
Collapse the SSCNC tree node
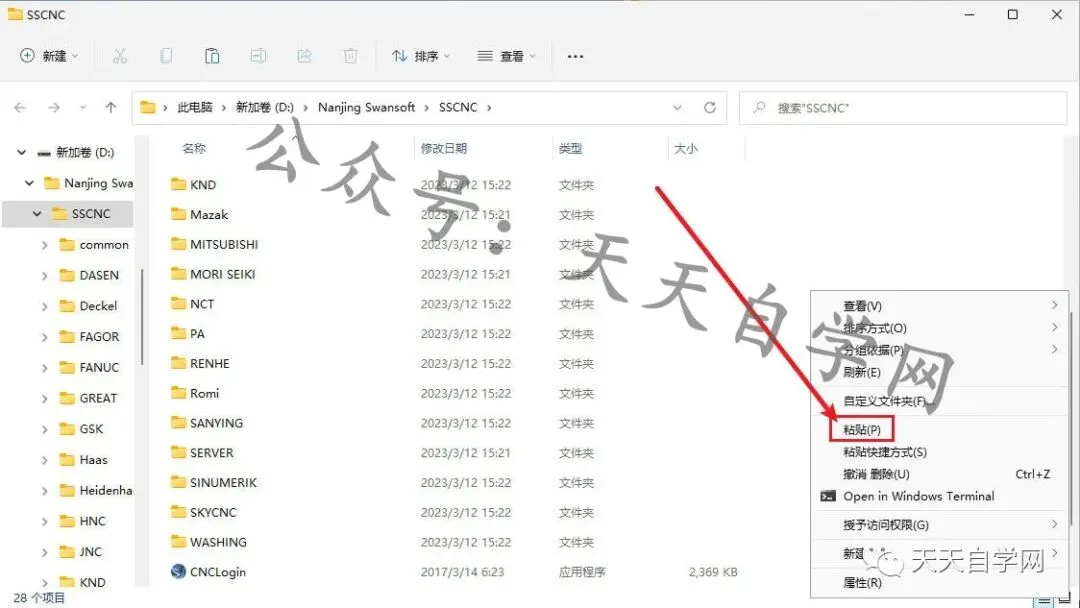tap(37, 213)
